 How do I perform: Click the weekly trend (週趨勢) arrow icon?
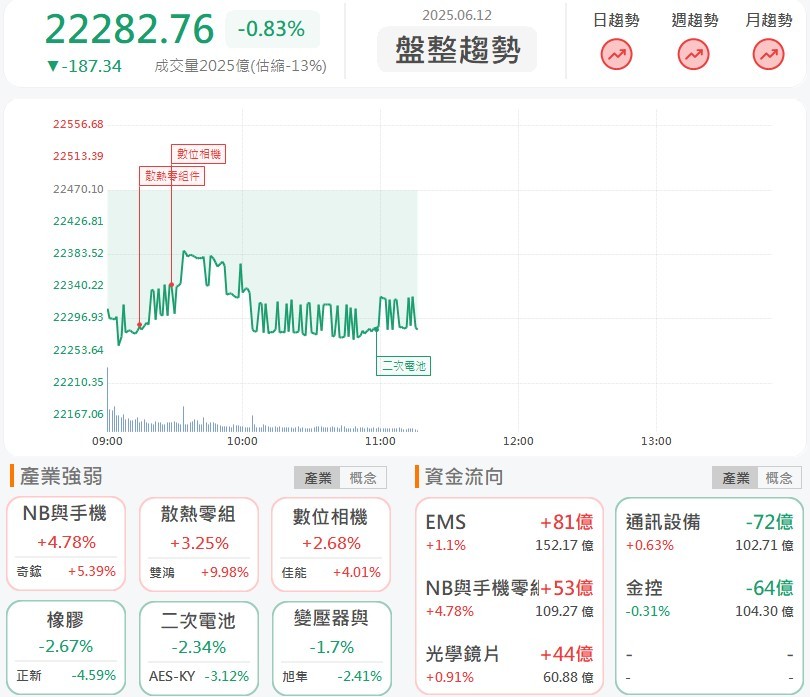point(693,54)
